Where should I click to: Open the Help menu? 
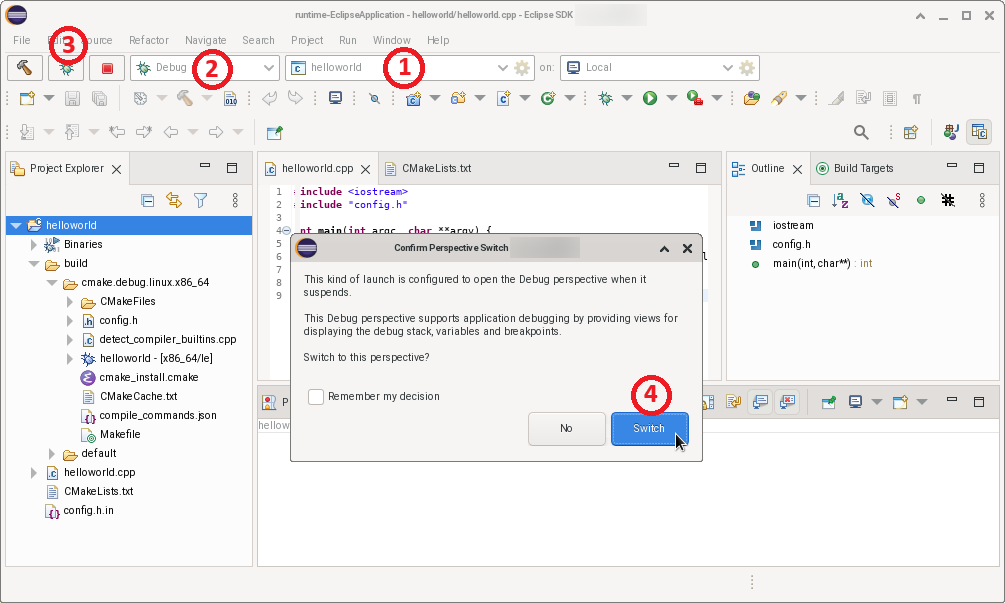[438, 40]
